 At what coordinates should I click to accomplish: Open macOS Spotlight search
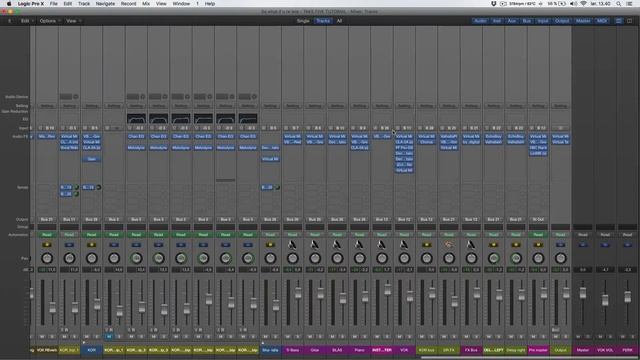tap(619, 4)
